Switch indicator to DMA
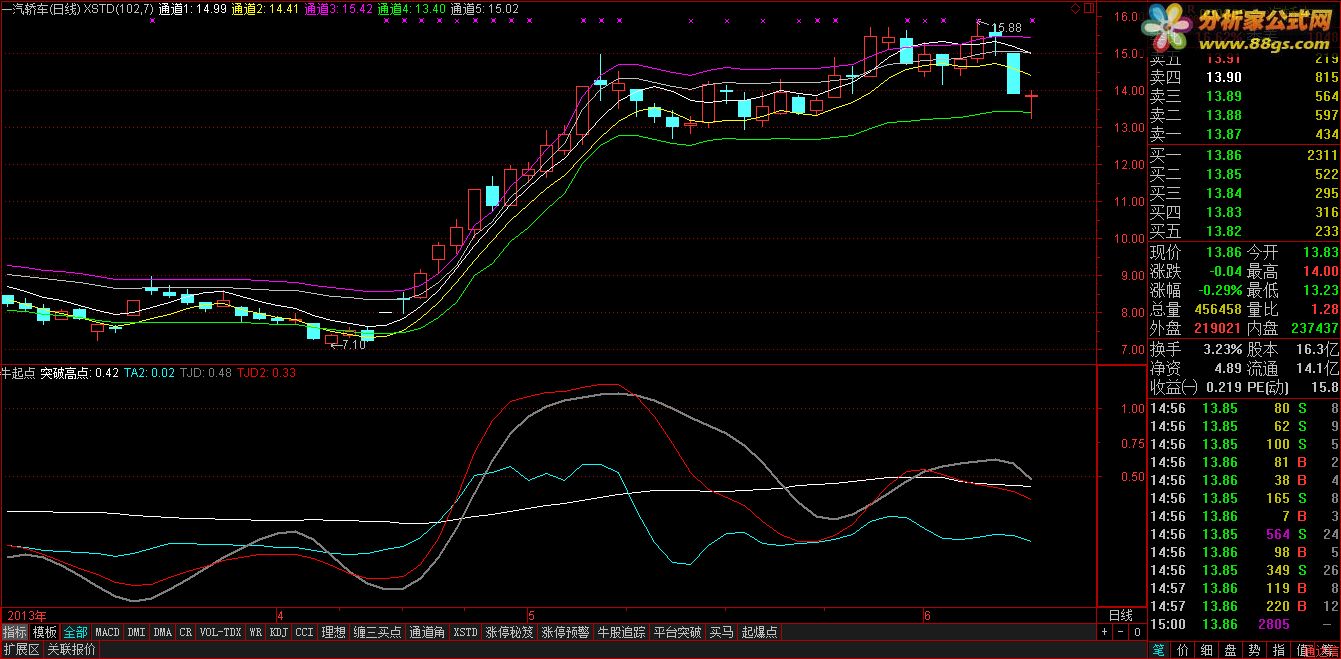The height and width of the screenshot is (659, 1341). [x=163, y=632]
